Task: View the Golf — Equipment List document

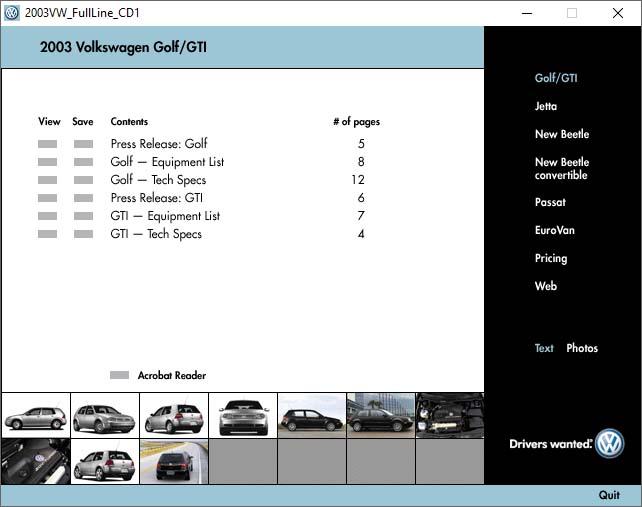Action: pos(47,162)
